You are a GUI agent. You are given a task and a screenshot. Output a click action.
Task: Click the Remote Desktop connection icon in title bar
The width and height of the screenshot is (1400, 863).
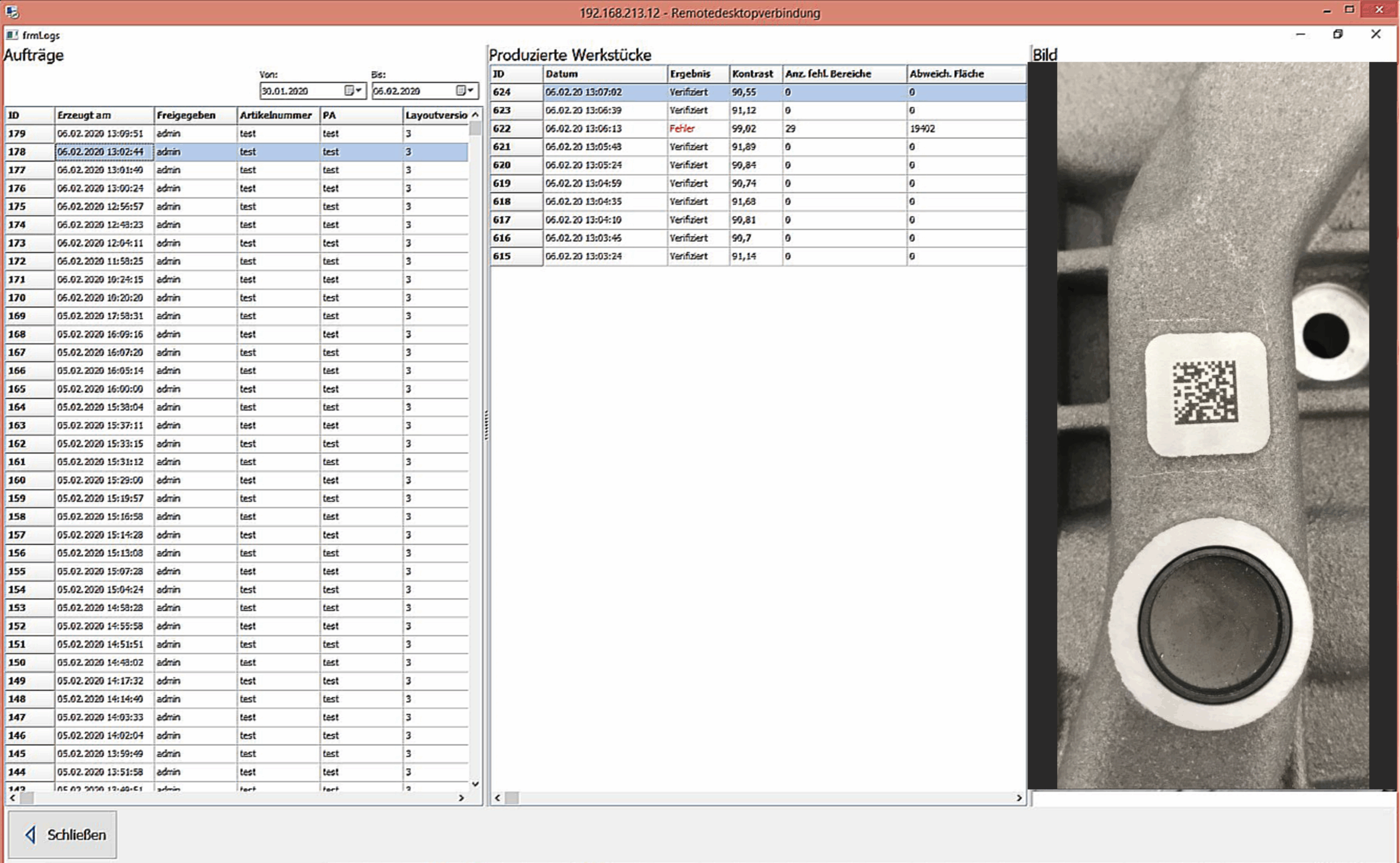click(x=11, y=12)
